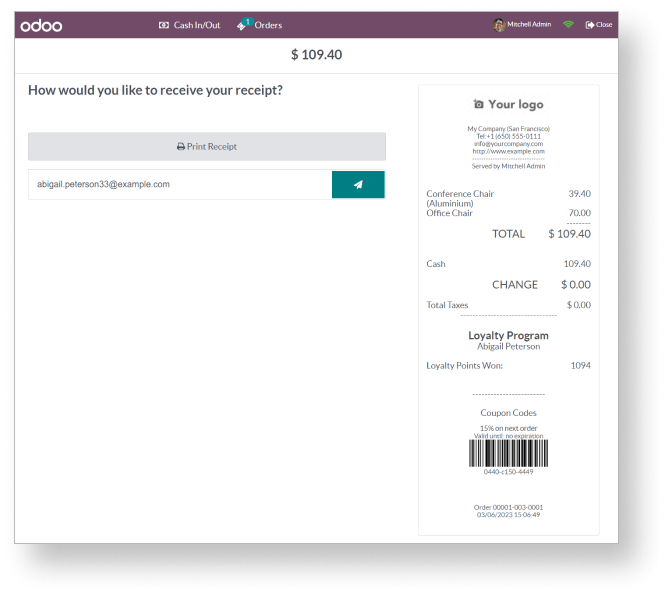Click the Loyalty Program heading on receipt
The image size is (667, 595).
[508, 335]
